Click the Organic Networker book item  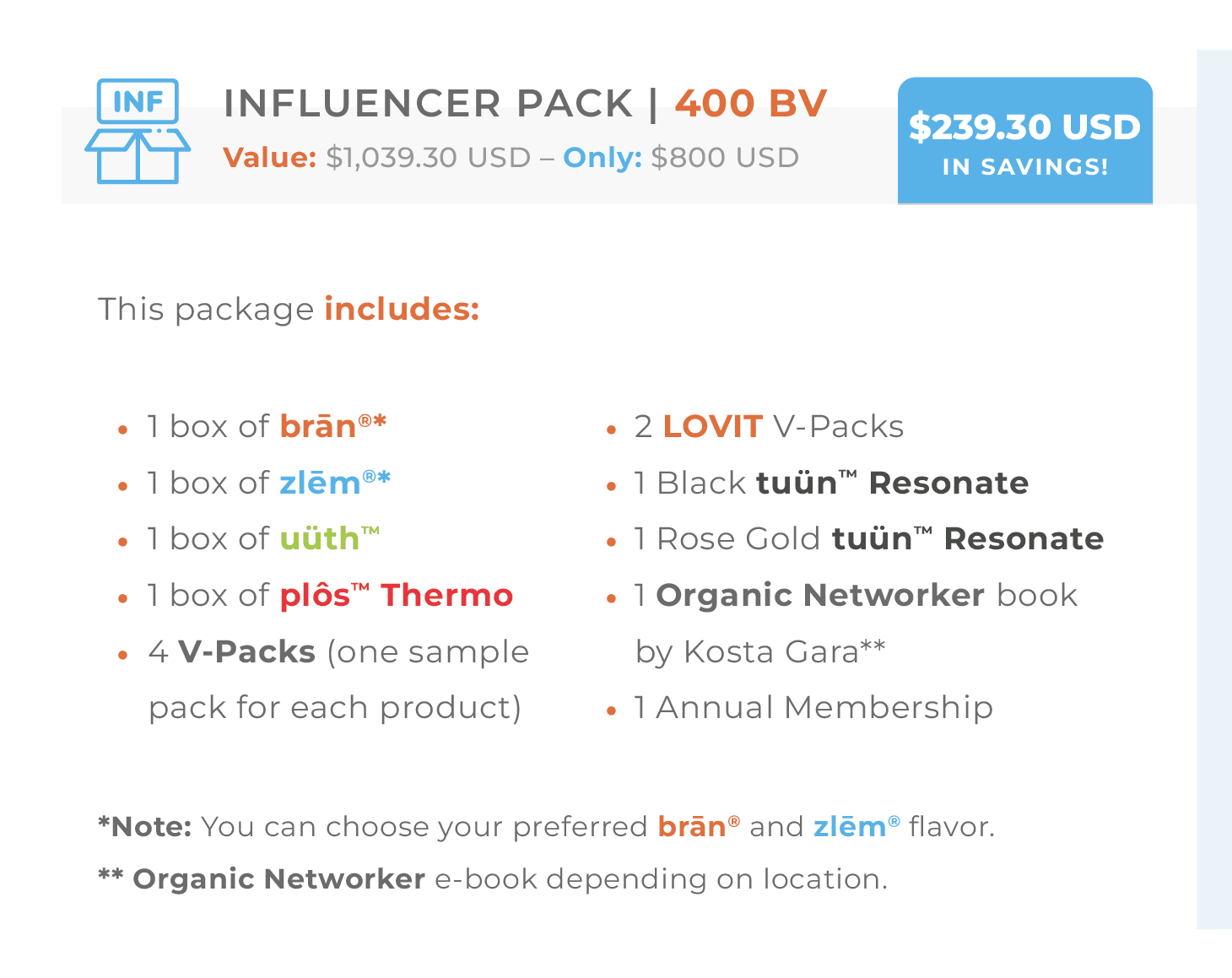pos(856,623)
